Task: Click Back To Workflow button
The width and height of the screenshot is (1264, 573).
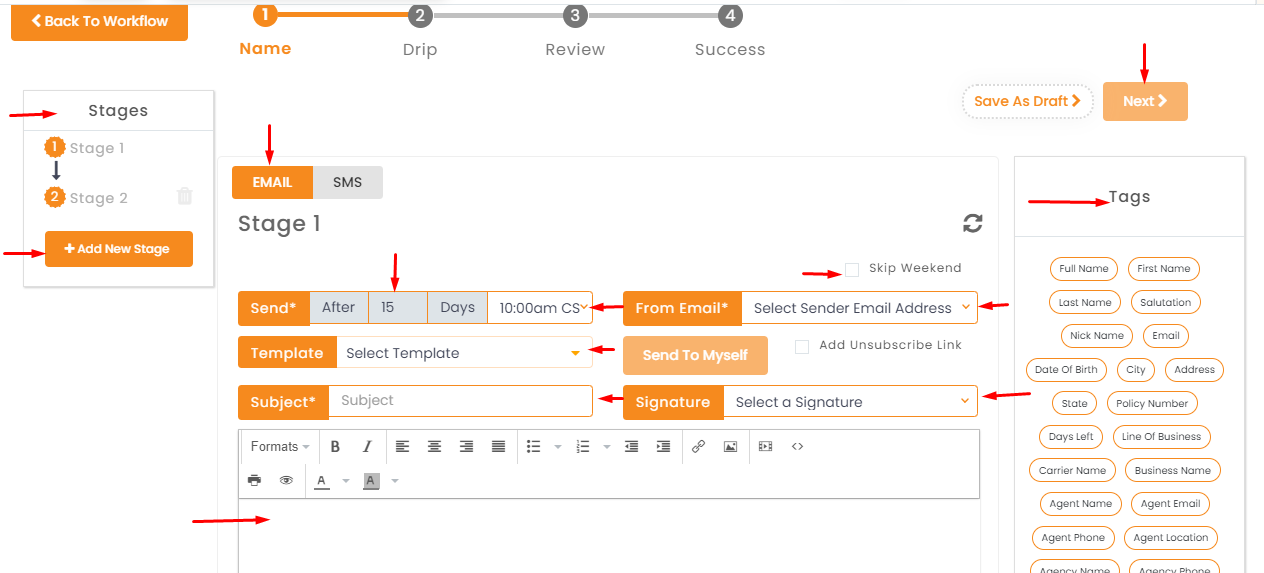Action: coord(99,21)
